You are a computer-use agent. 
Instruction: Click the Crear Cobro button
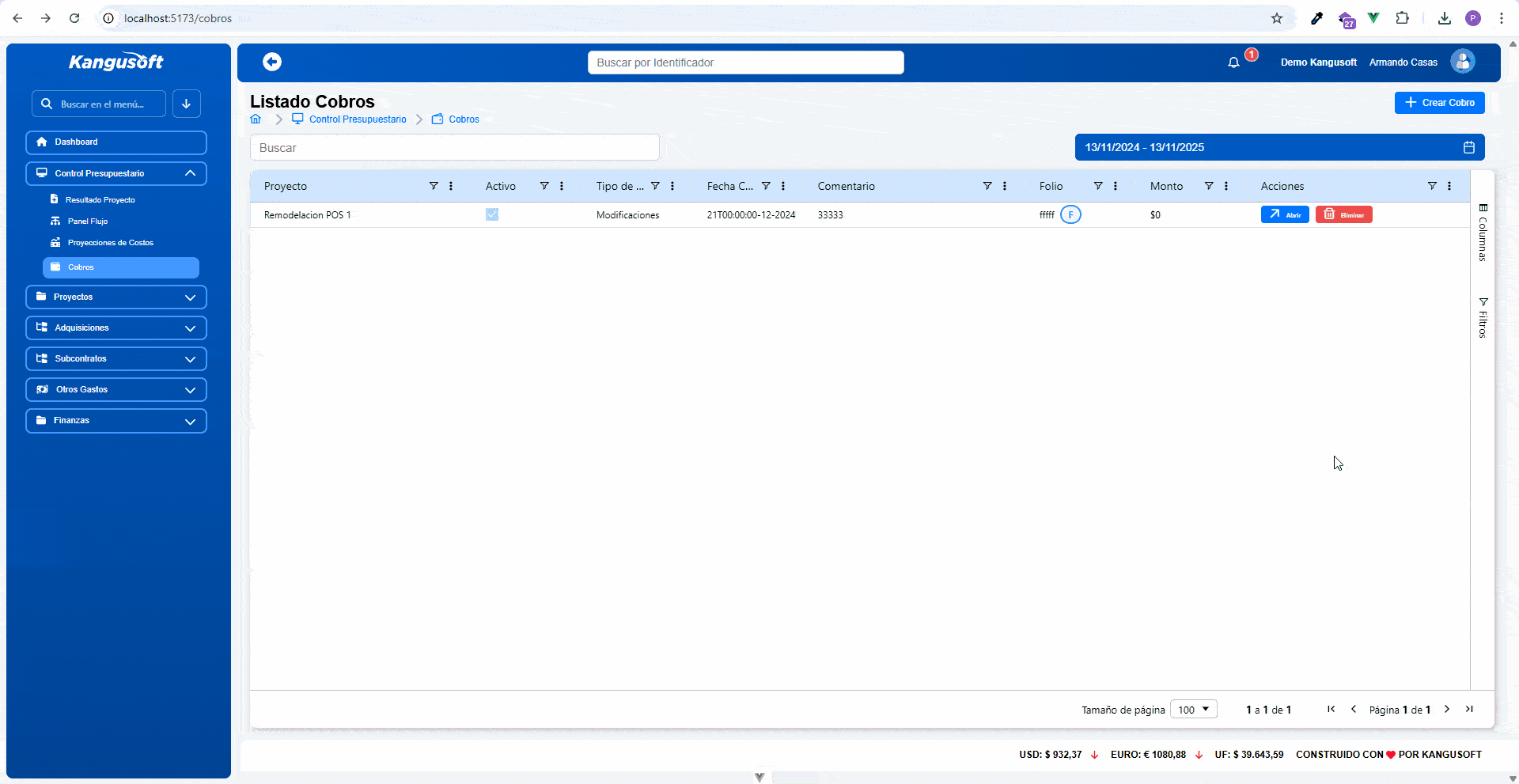[1440, 103]
